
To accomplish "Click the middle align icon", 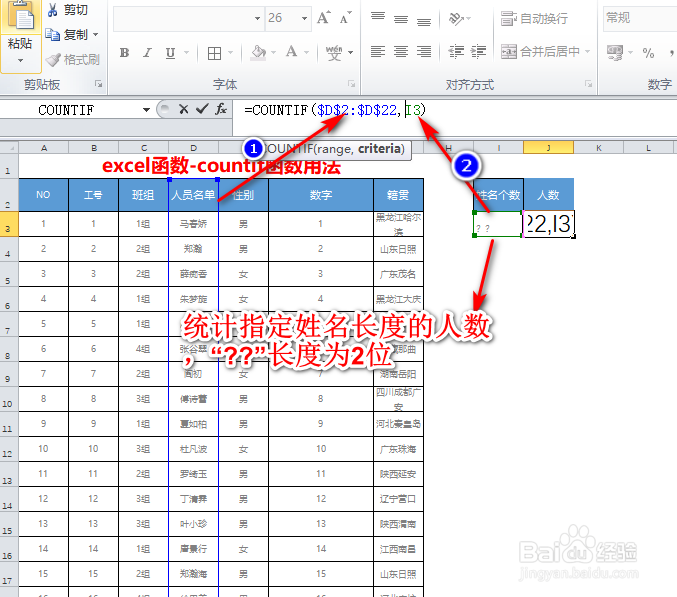I will tap(401, 19).
